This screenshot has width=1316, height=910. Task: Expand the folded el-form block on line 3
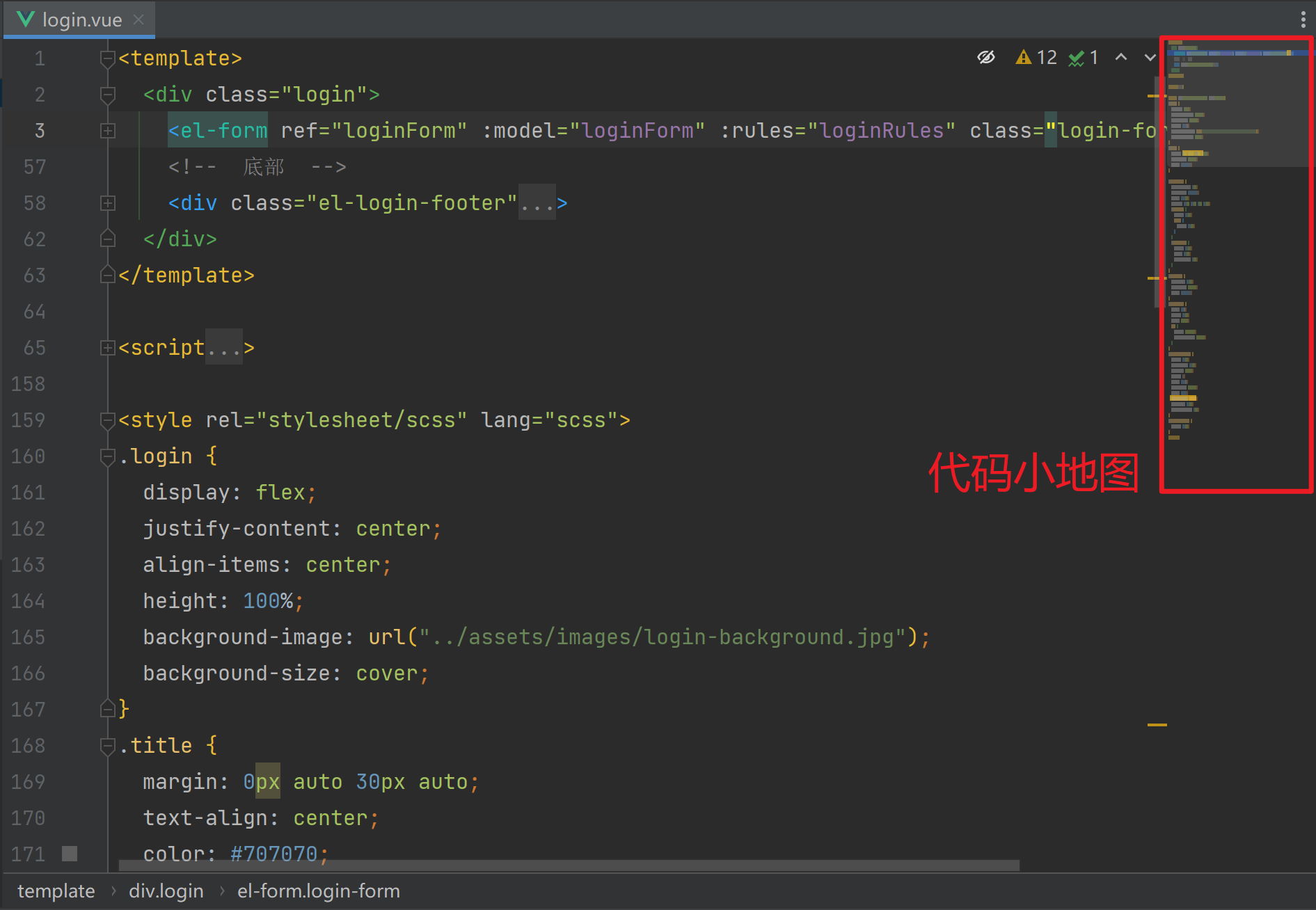click(108, 131)
